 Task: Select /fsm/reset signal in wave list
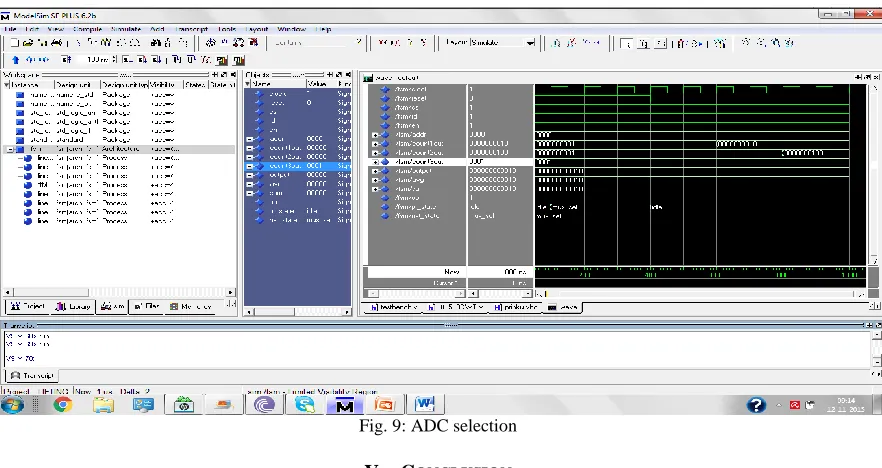click(x=410, y=98)
